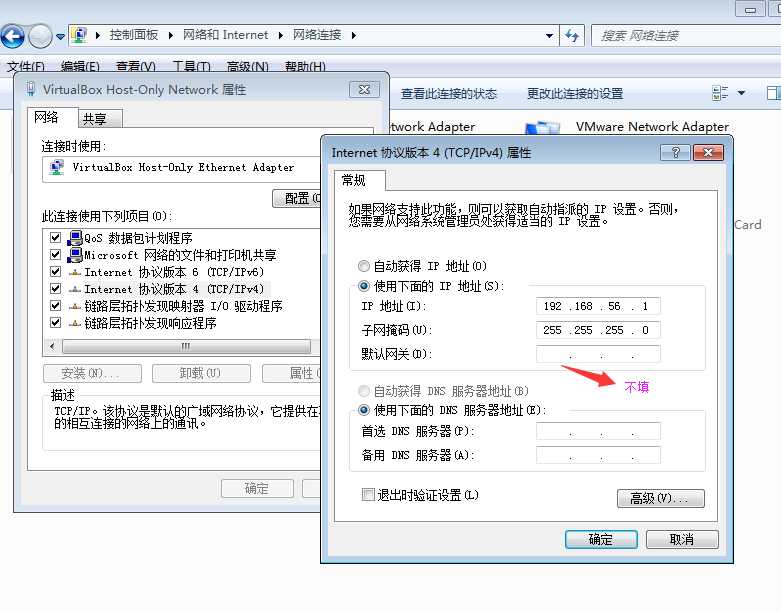Click the 链路层拓扑发现映射器 item icon
This screenshot has width=781, height=612.
pos(75,306)
